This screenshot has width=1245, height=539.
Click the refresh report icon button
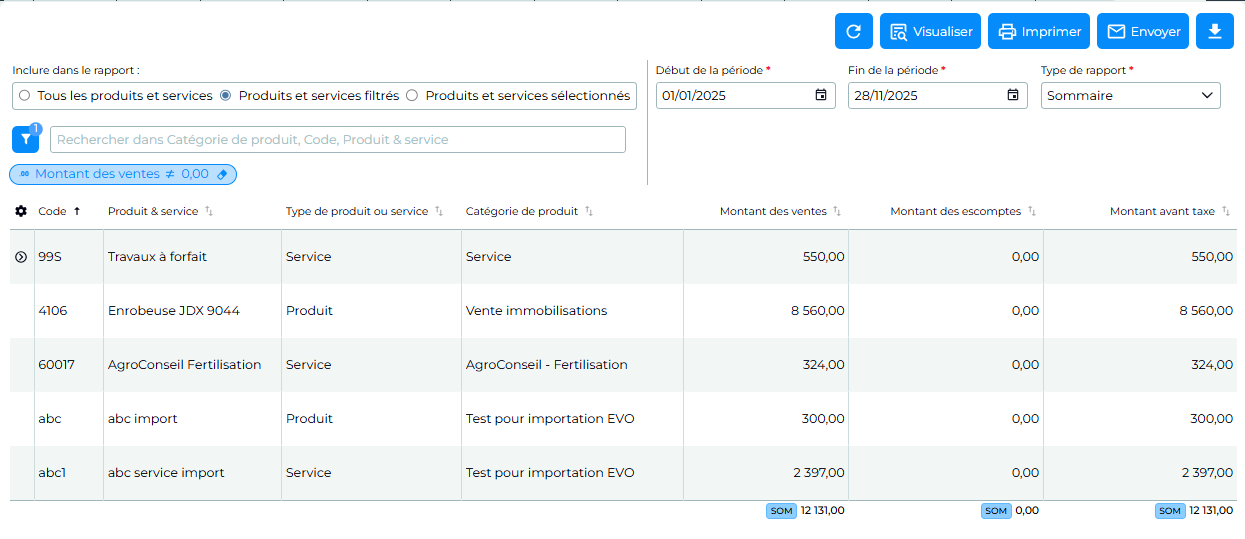(854, 31)
